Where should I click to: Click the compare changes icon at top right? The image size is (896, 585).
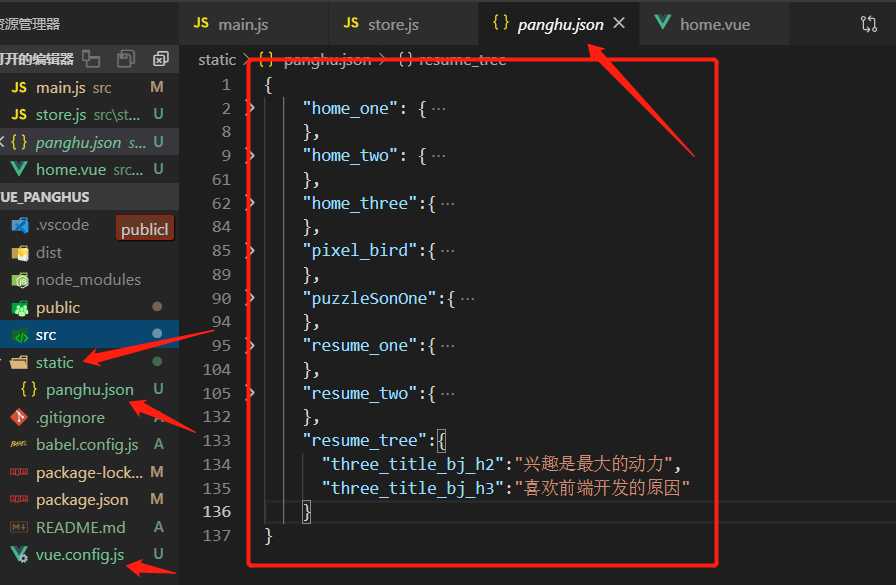point(869,23)
